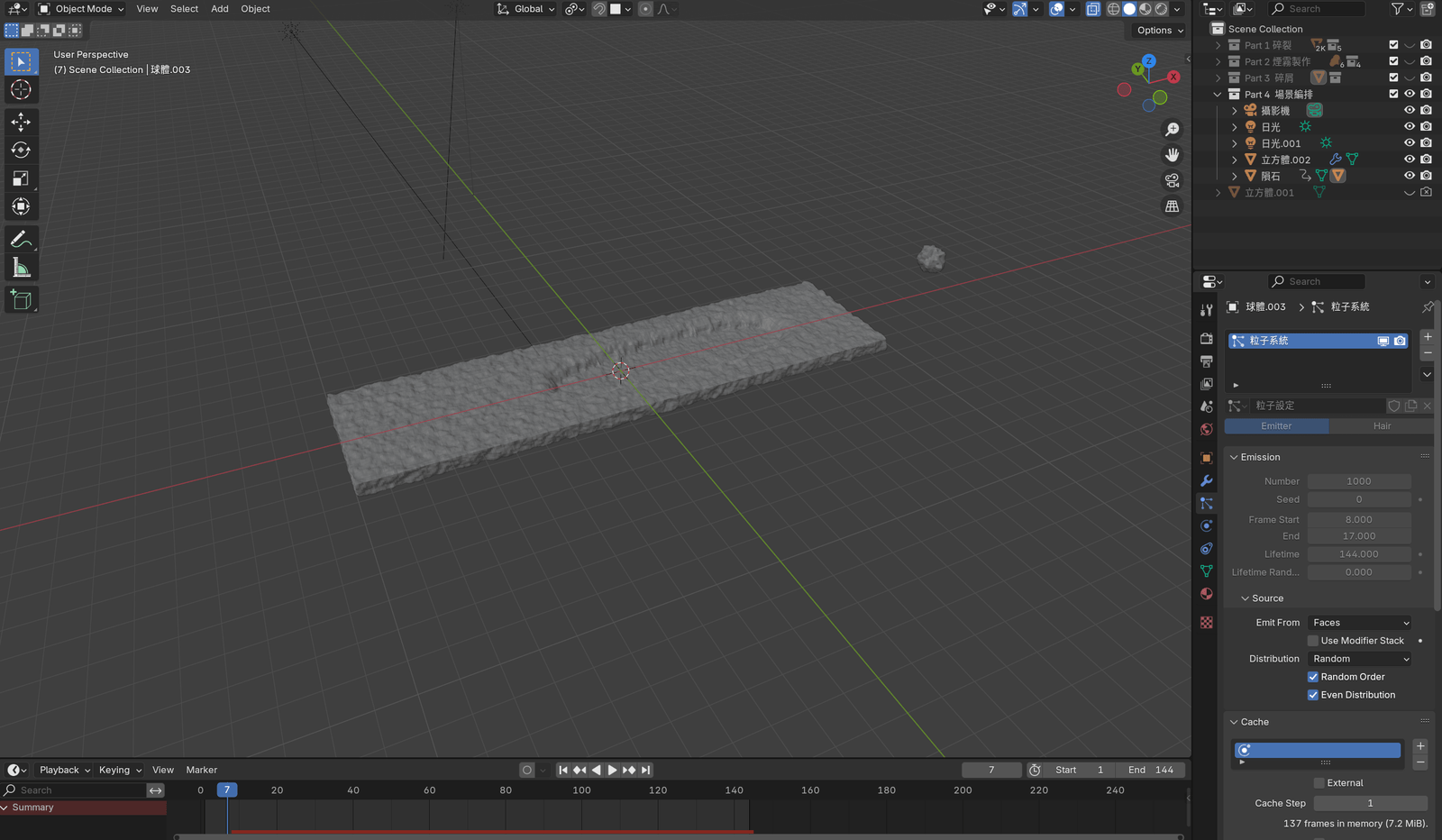The height and width of the screenshot is (840, 1442).
Task: Open the Object Mode dropdown
Action: (x=81, y=9)
